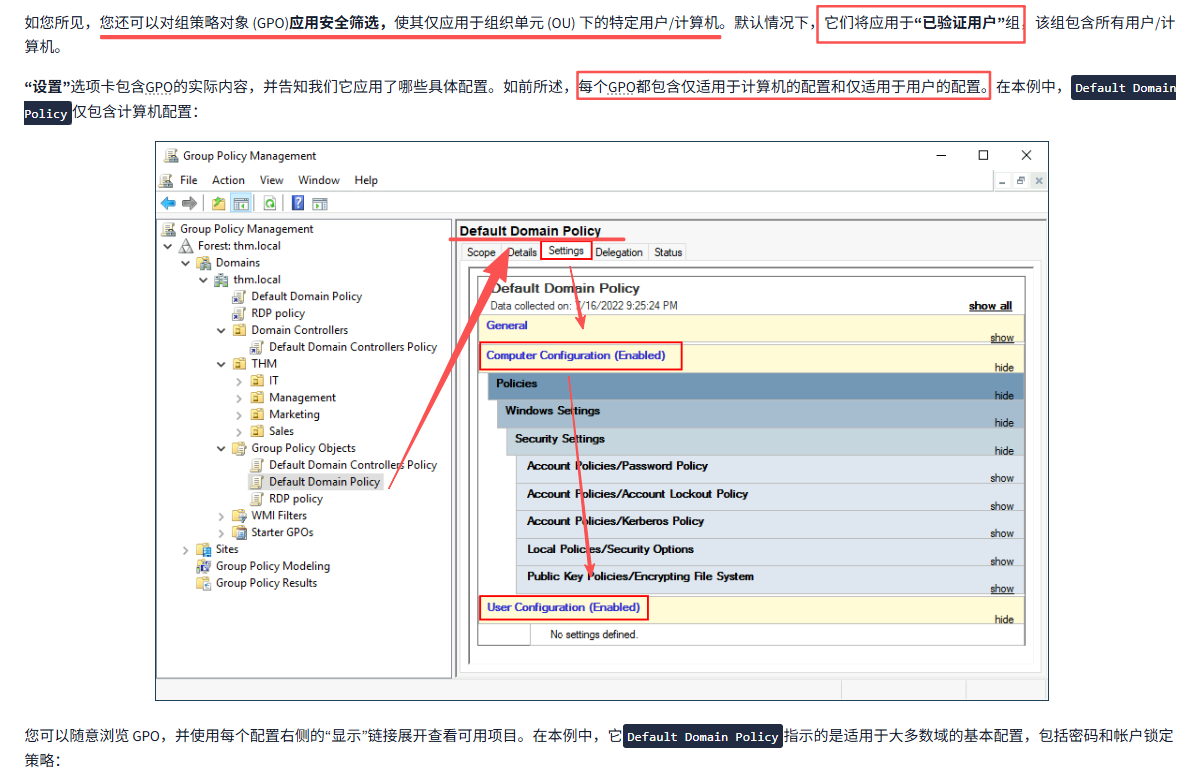This screenshot has height=784, width=1189.
Task: Click the User Configuration (Enabled) heading
Action: [x=563, y=607]
